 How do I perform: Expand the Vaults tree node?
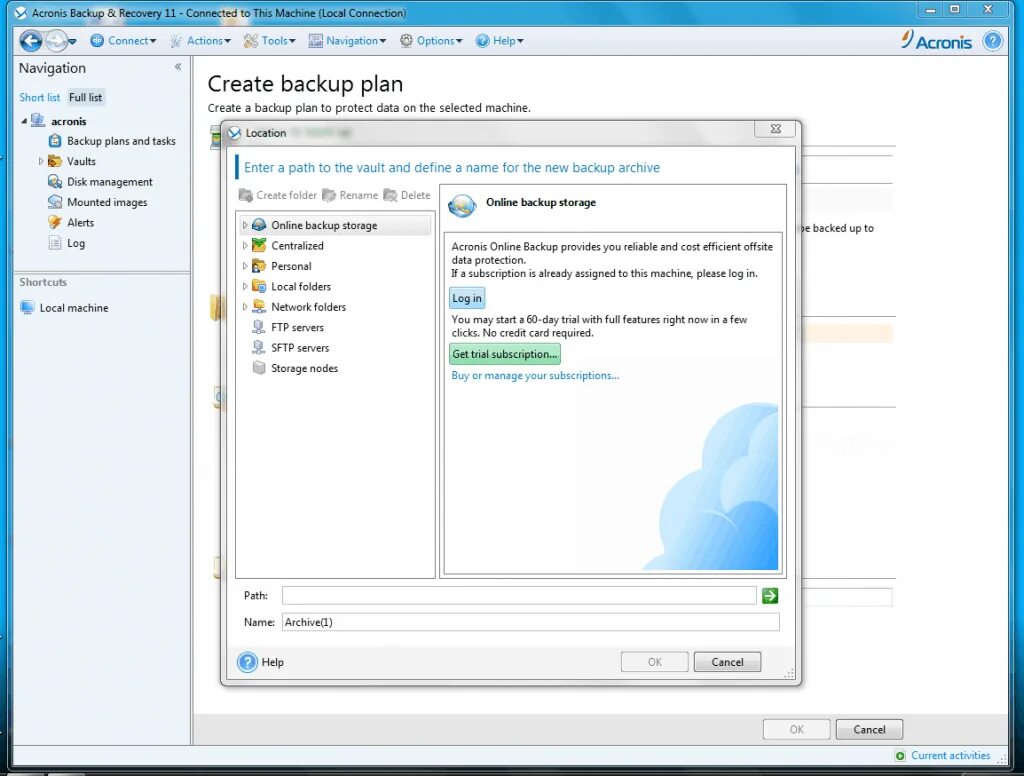40,161
